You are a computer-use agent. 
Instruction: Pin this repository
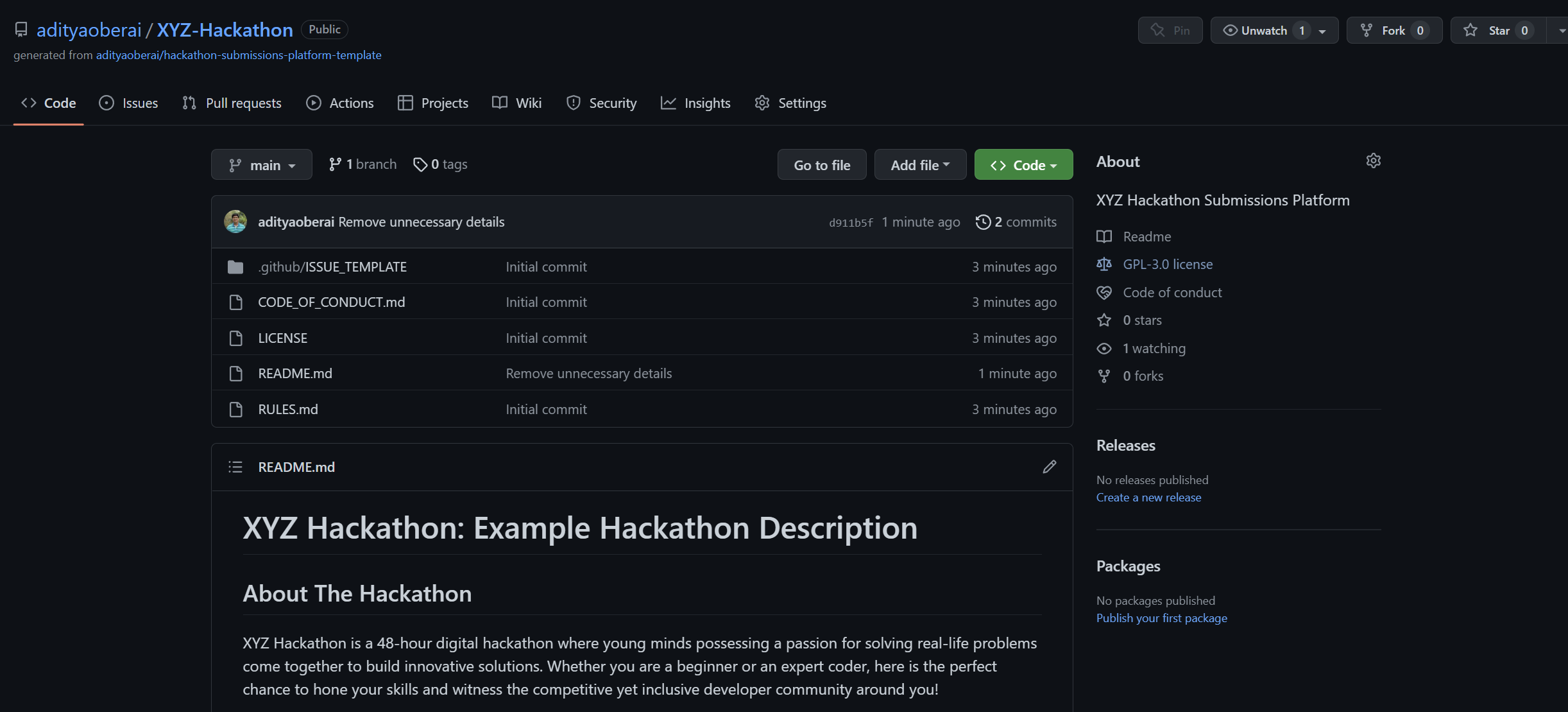(x=1170, y=30)
